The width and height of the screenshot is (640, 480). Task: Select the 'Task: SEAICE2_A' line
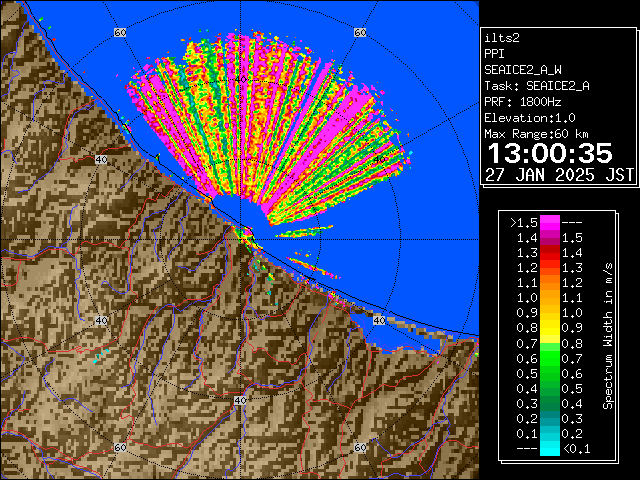(537, 86)
